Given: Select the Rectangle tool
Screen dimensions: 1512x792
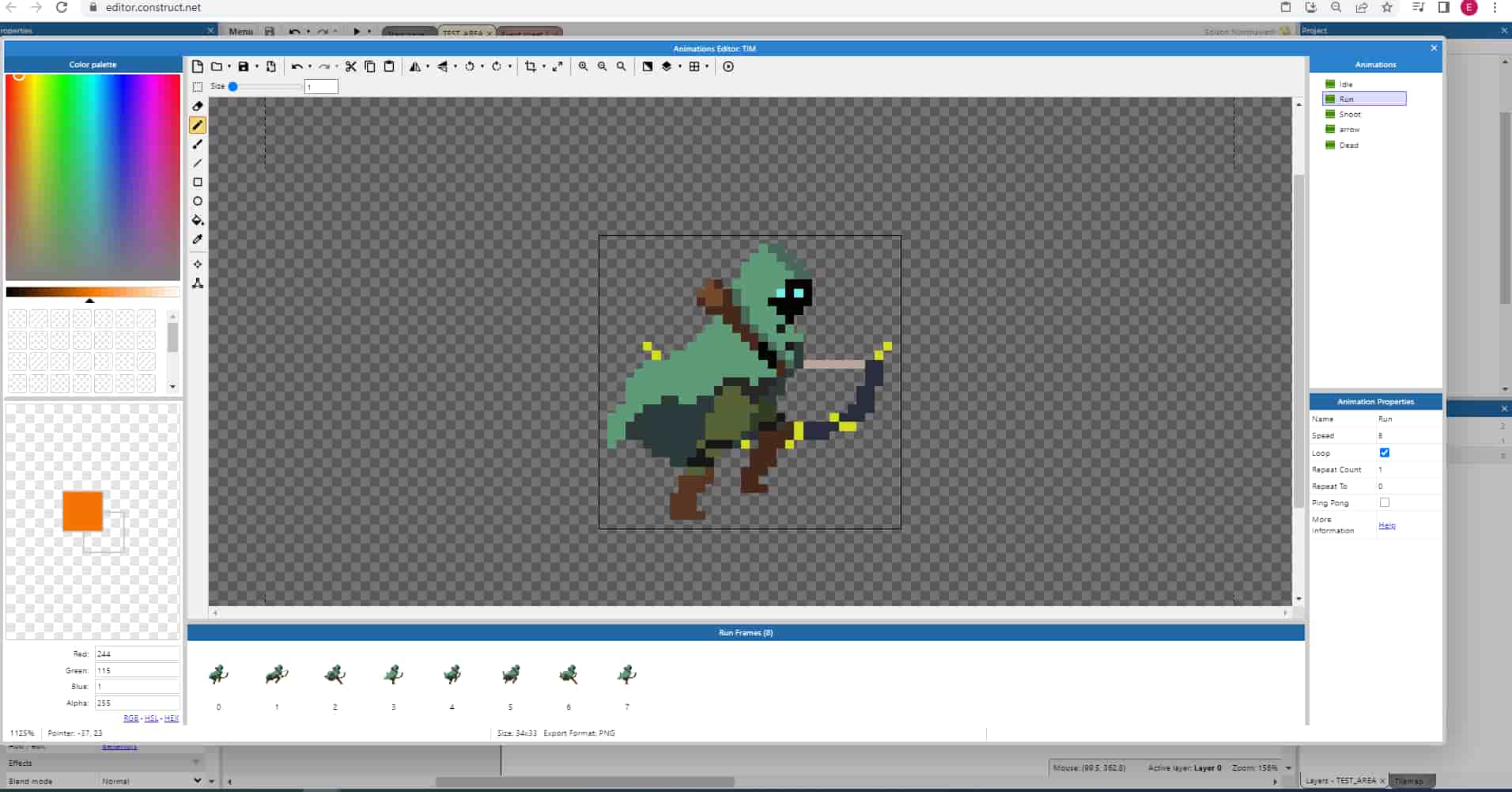Looking at the screenshot, I should click(198, 182).
